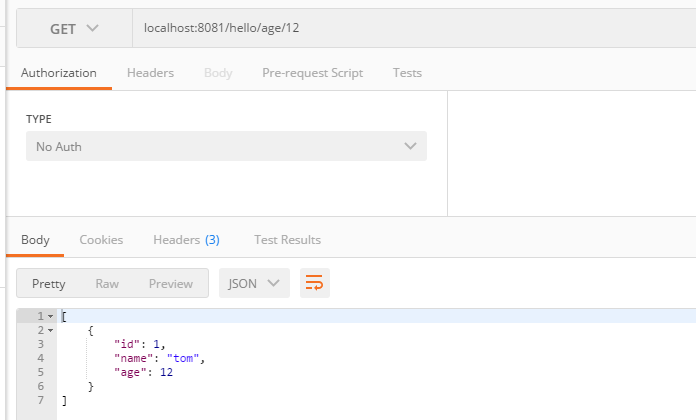Open the JSON format dropdown
This screenshot has width=696, height=420.
254,283
